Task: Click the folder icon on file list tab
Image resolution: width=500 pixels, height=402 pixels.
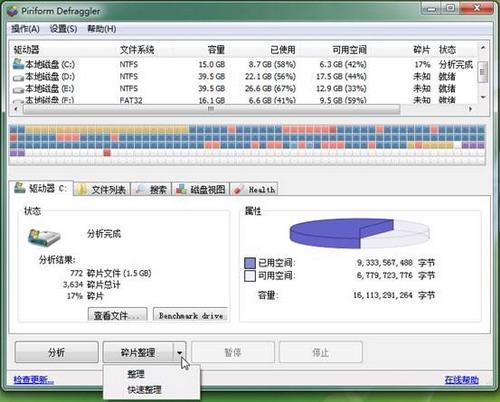Action: coord(82,189)
